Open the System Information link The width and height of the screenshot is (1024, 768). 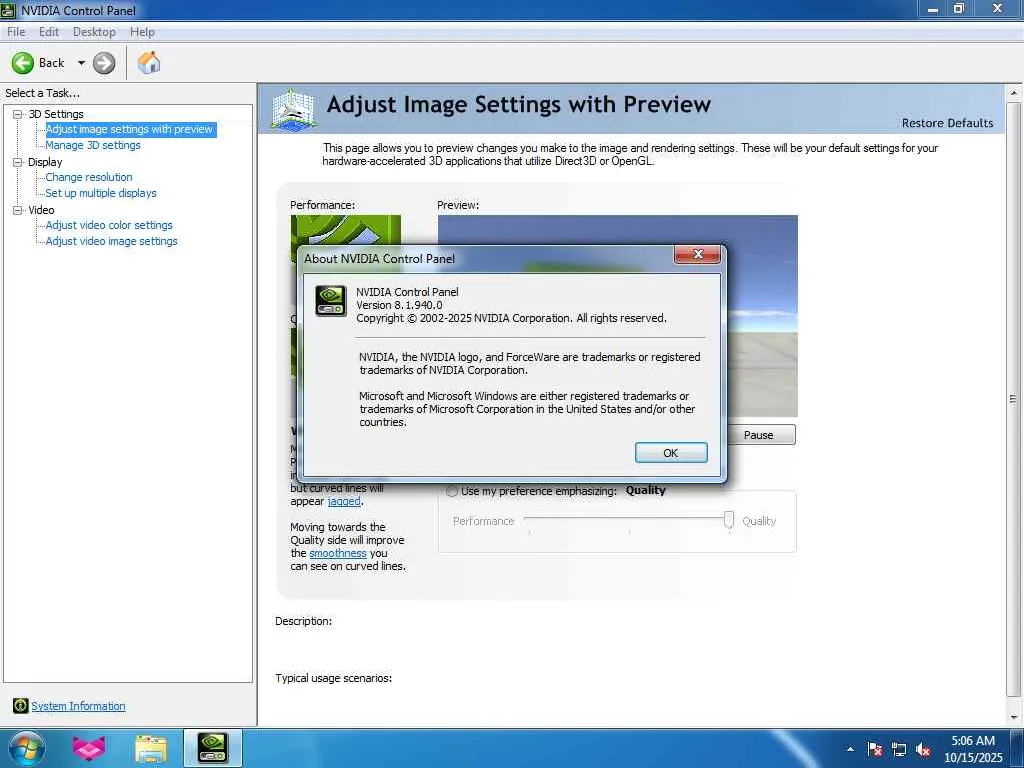(78, 706)
